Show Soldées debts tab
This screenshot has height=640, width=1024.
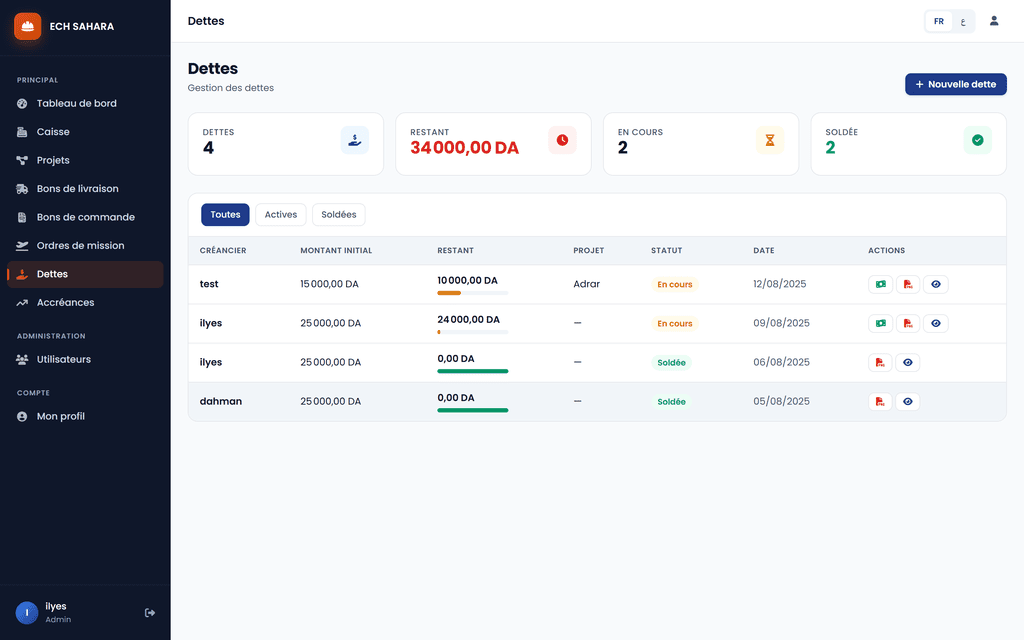coord(338,215)
